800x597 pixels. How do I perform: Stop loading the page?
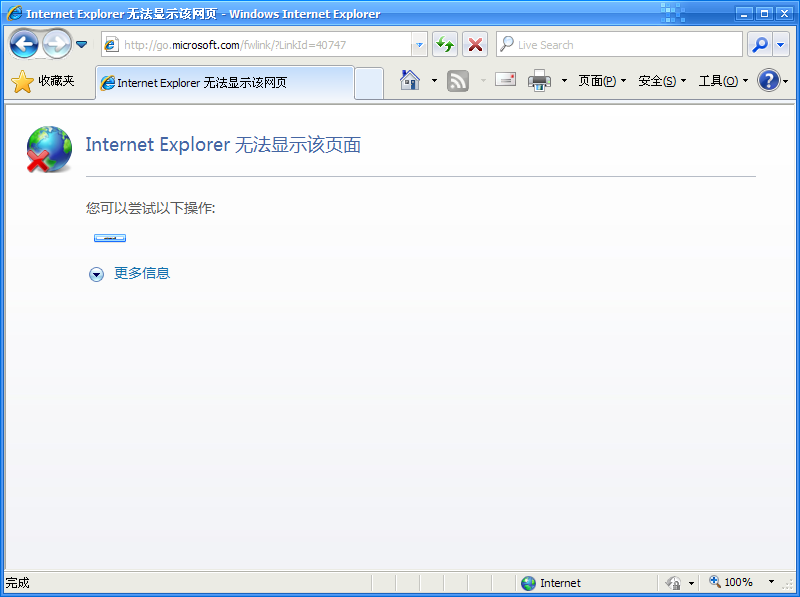click(474, 44)
